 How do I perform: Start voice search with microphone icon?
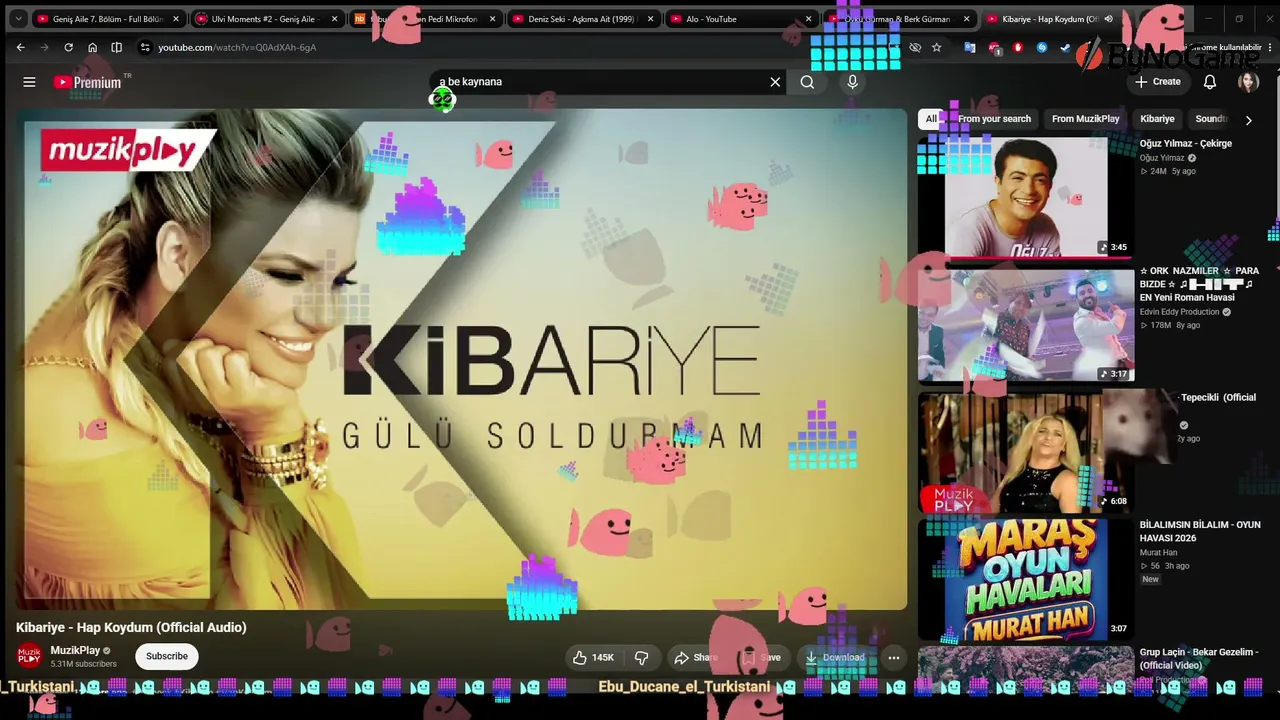(x=852, y=82)
